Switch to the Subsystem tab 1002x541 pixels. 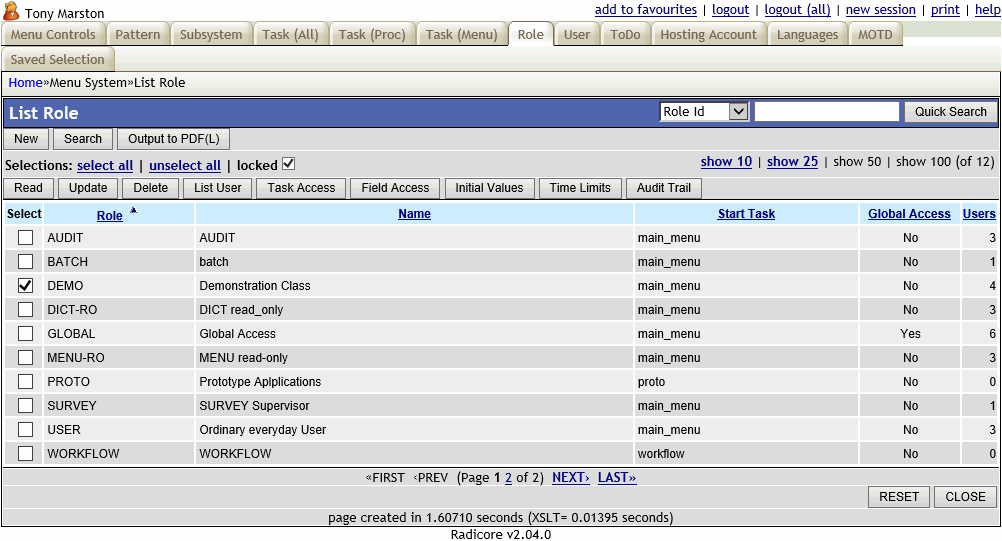point(211,35)
